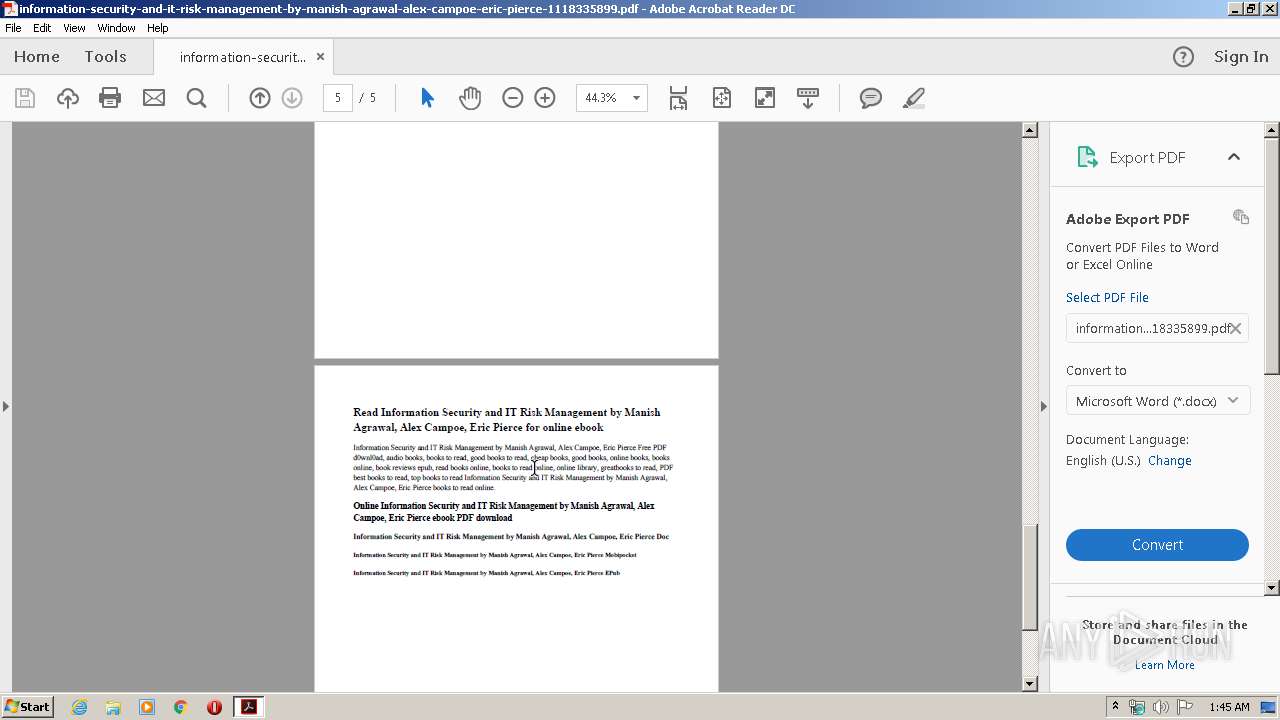Viewport: 1280px width, 720px height.
Task: Zoom out with minus icon
Action: pyautogui.click(x=513, y=98)
